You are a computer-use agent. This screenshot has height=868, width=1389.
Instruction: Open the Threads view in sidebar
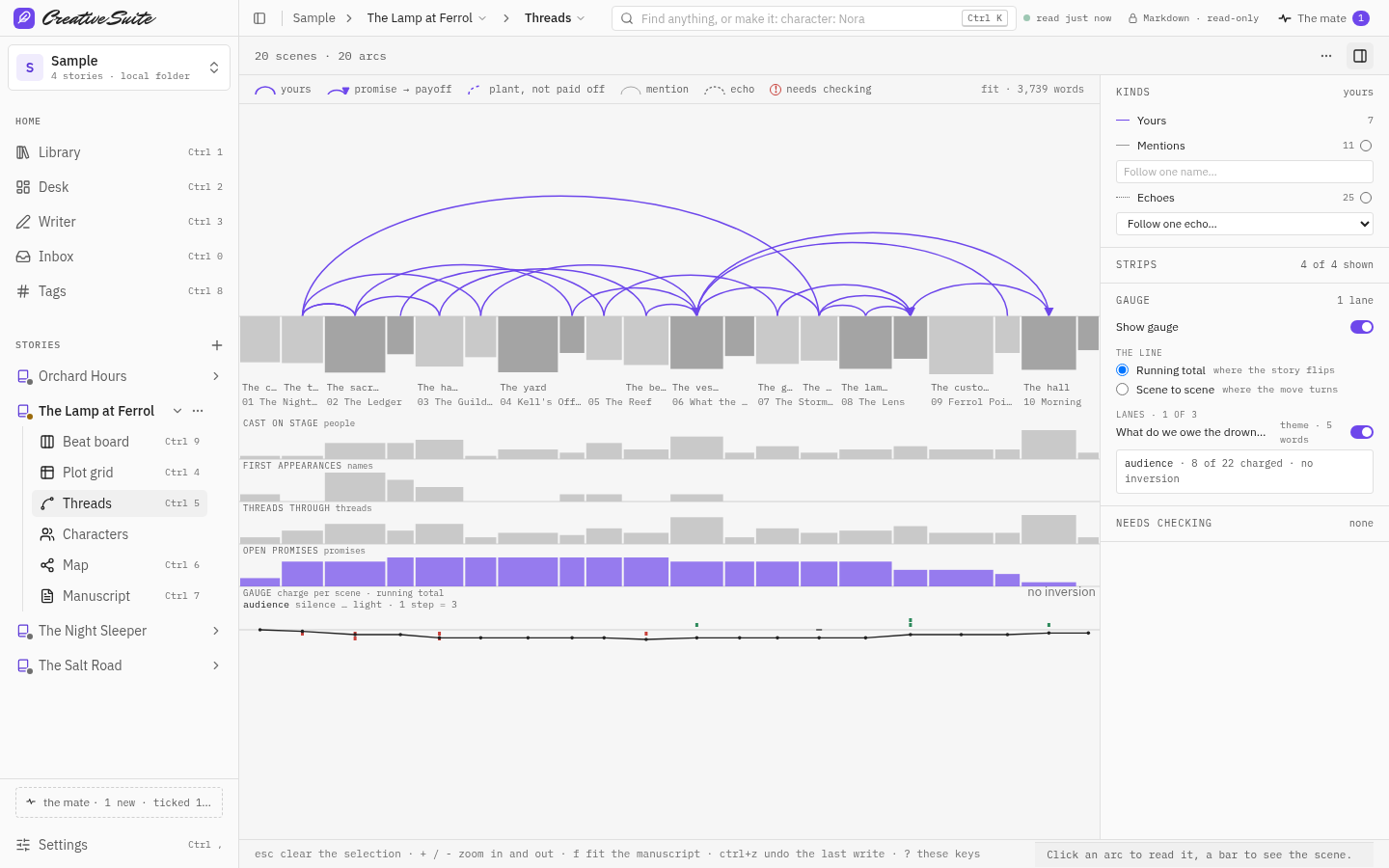120,503
